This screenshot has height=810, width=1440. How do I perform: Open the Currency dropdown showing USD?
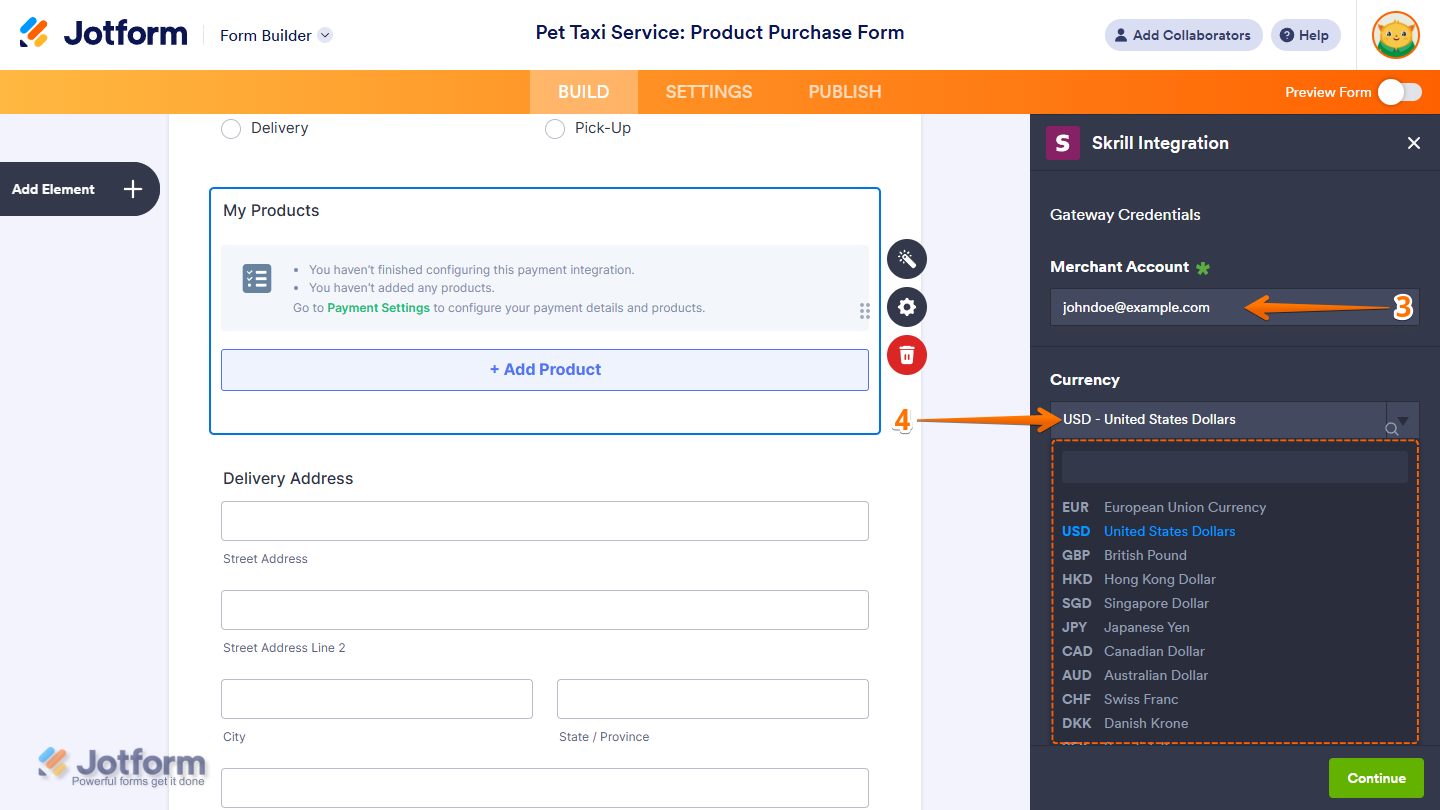(x=1220, y=419)
